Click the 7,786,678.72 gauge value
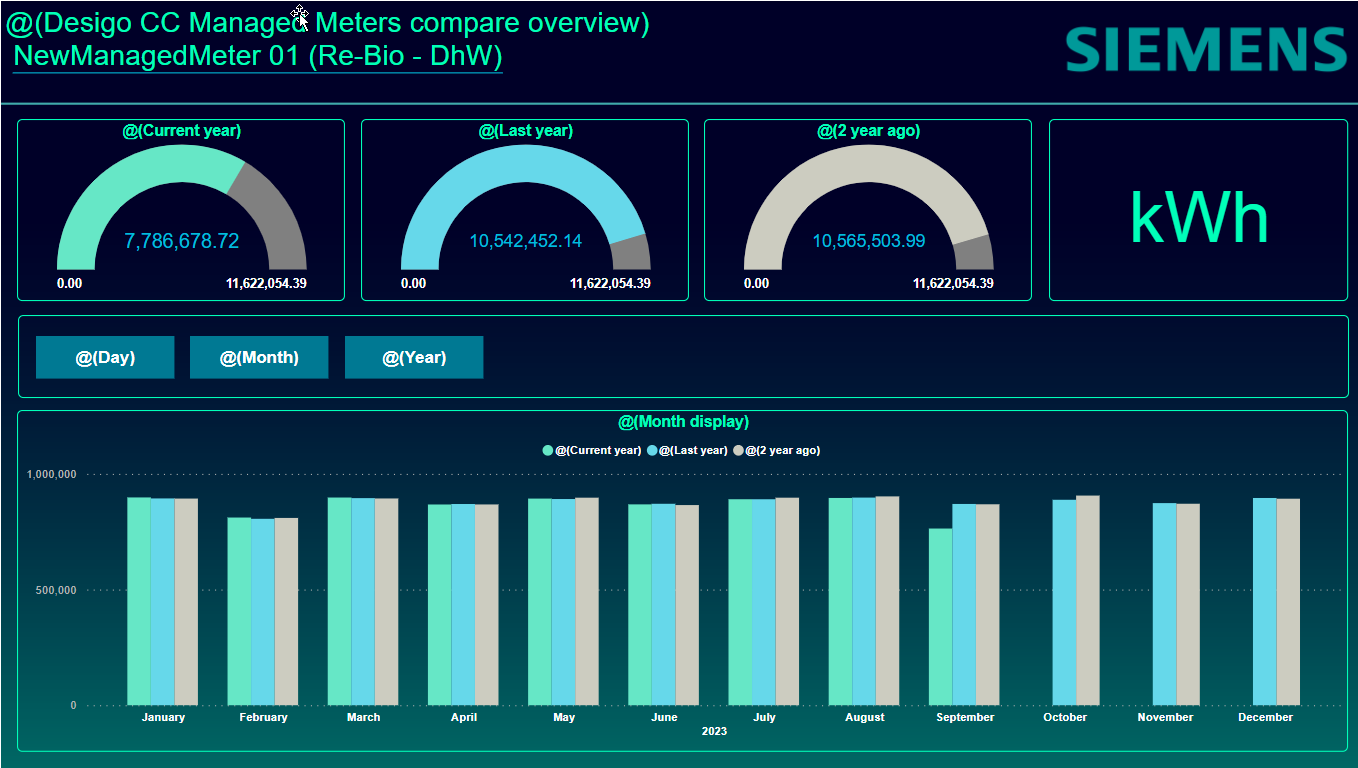The height and width of the screenshot is (768, 1358). [181, 241]
